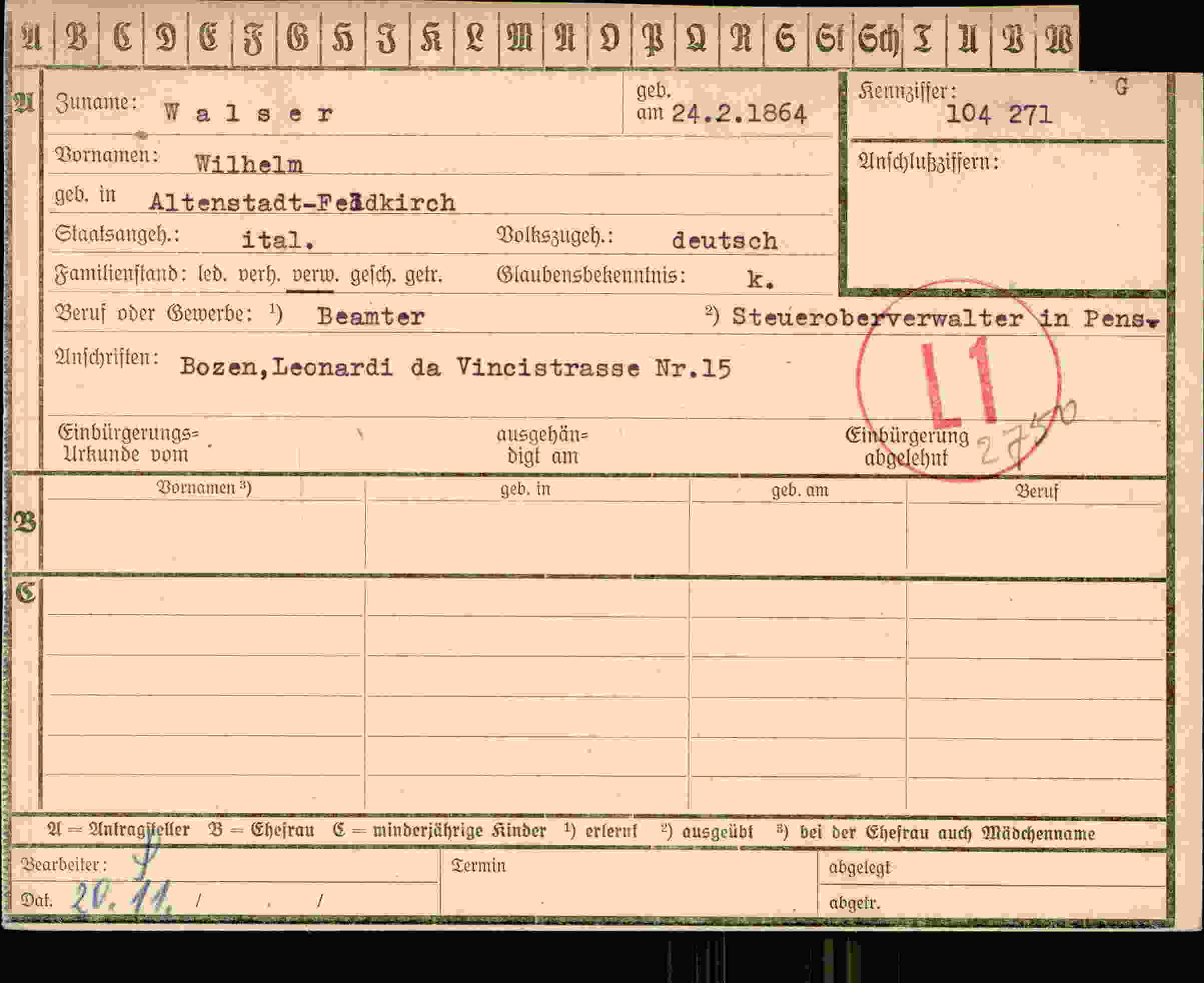Viewport: 1204px width, 983px height.
Task: Click the 'Beruf oder Gewerbe:' label
Action: click(154, 313)
